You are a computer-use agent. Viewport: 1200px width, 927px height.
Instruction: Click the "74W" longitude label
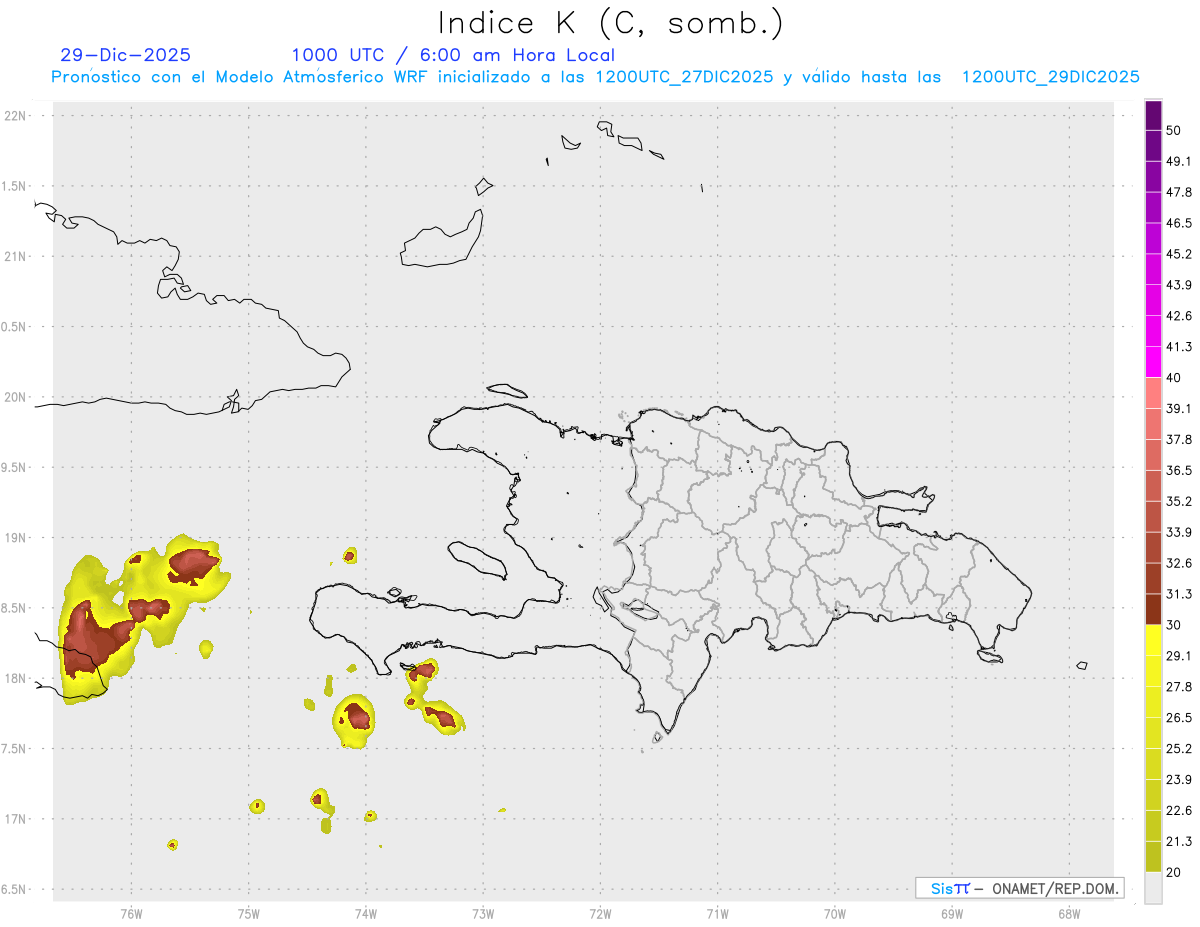366,913
